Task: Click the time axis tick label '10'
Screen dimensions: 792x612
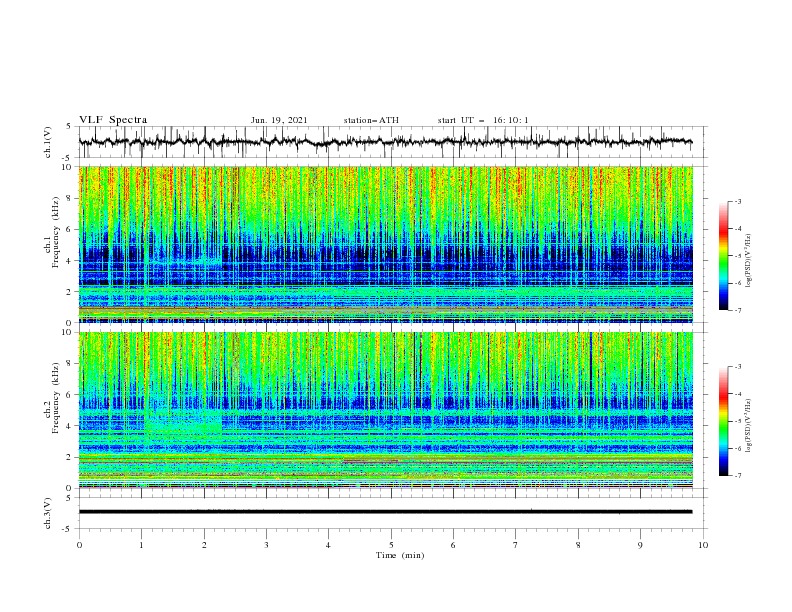Action: point(703,545)
